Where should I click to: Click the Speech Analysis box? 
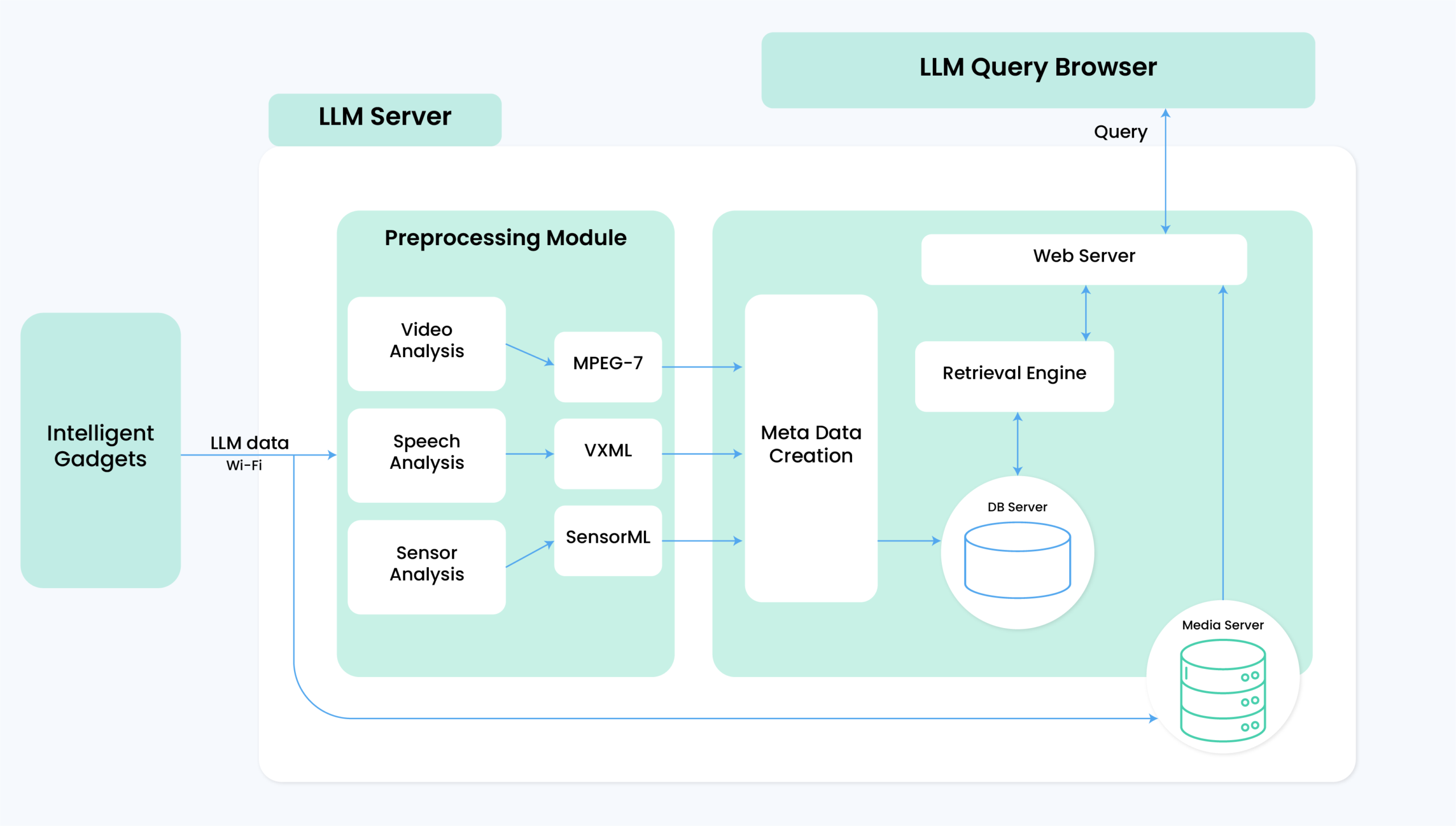pos(427,455)
